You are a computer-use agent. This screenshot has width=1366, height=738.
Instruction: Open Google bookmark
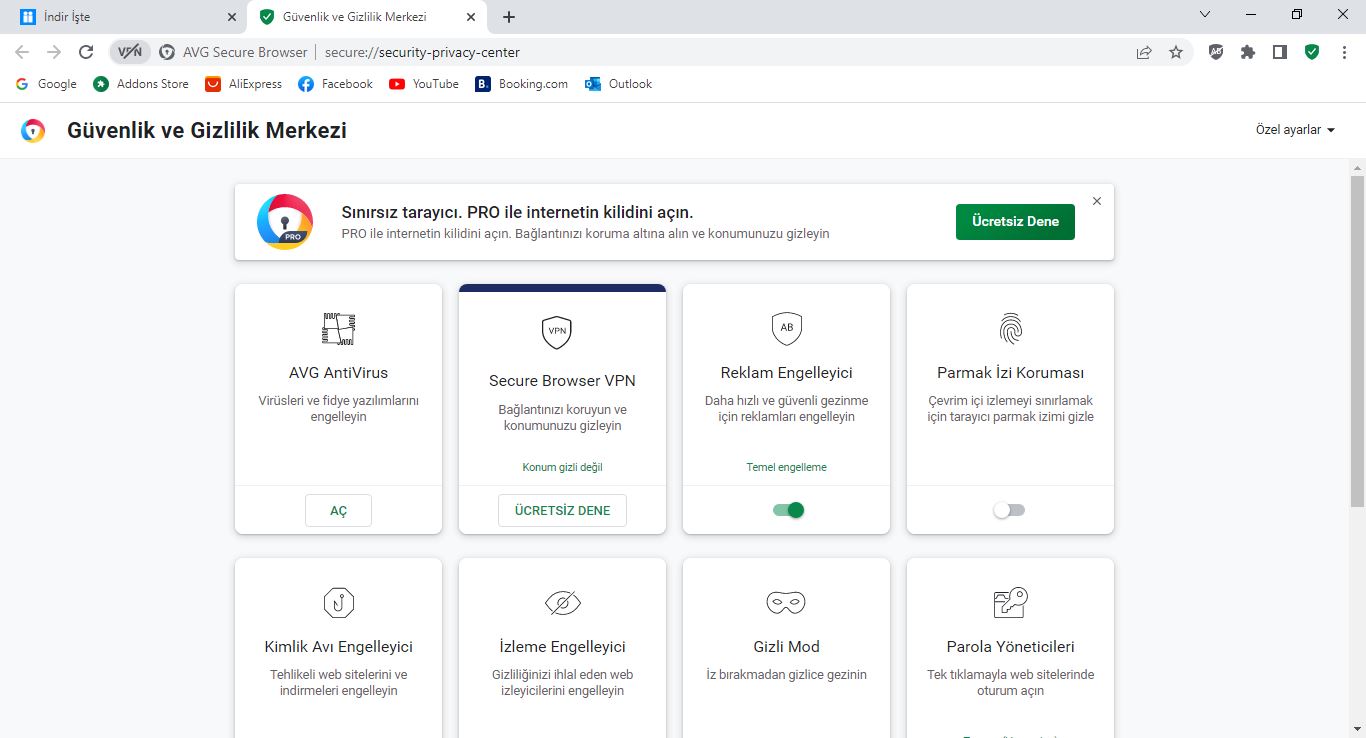(x=46, y=84)
